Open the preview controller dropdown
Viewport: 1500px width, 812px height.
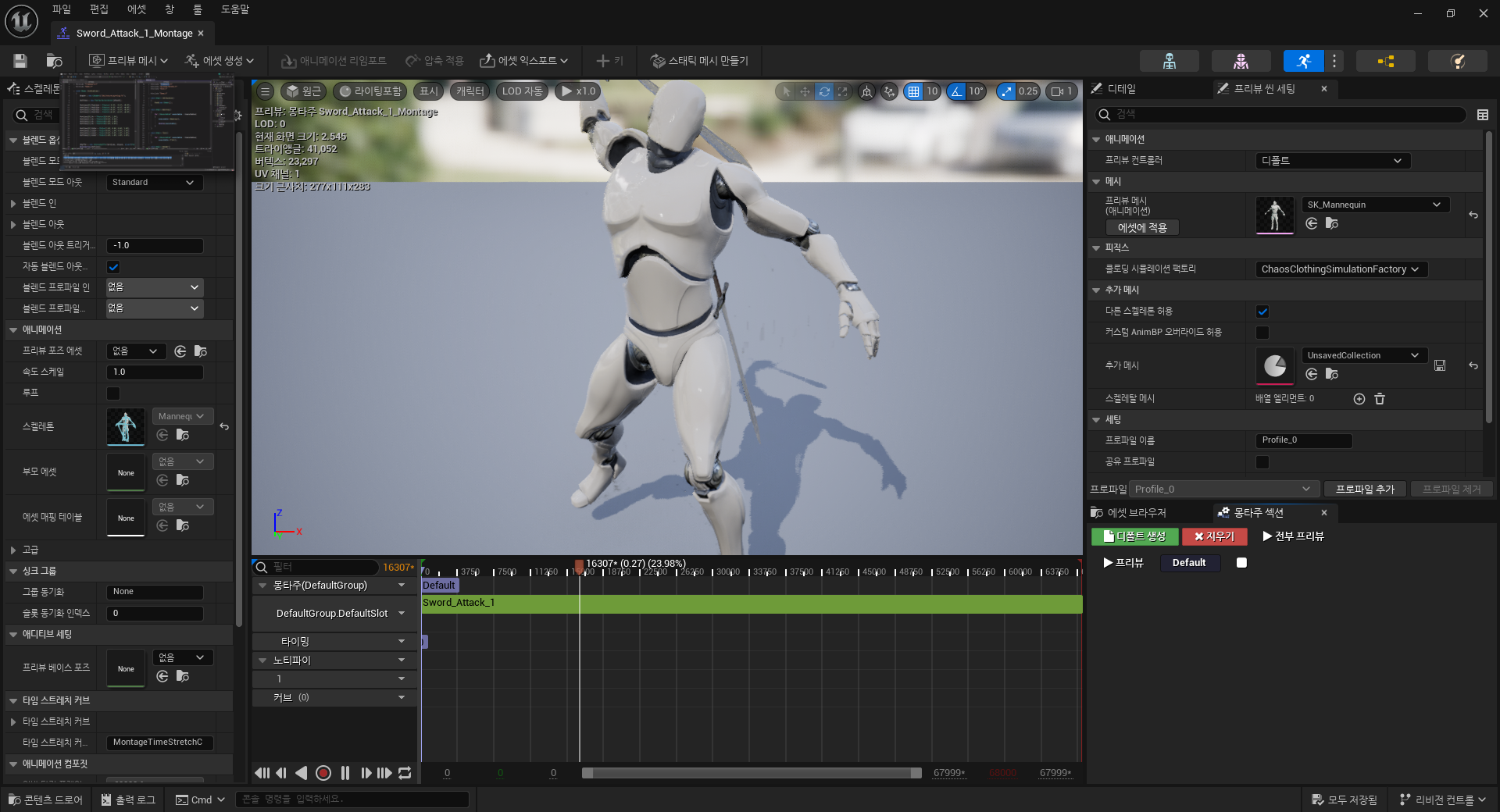(x=1333, y=161)
